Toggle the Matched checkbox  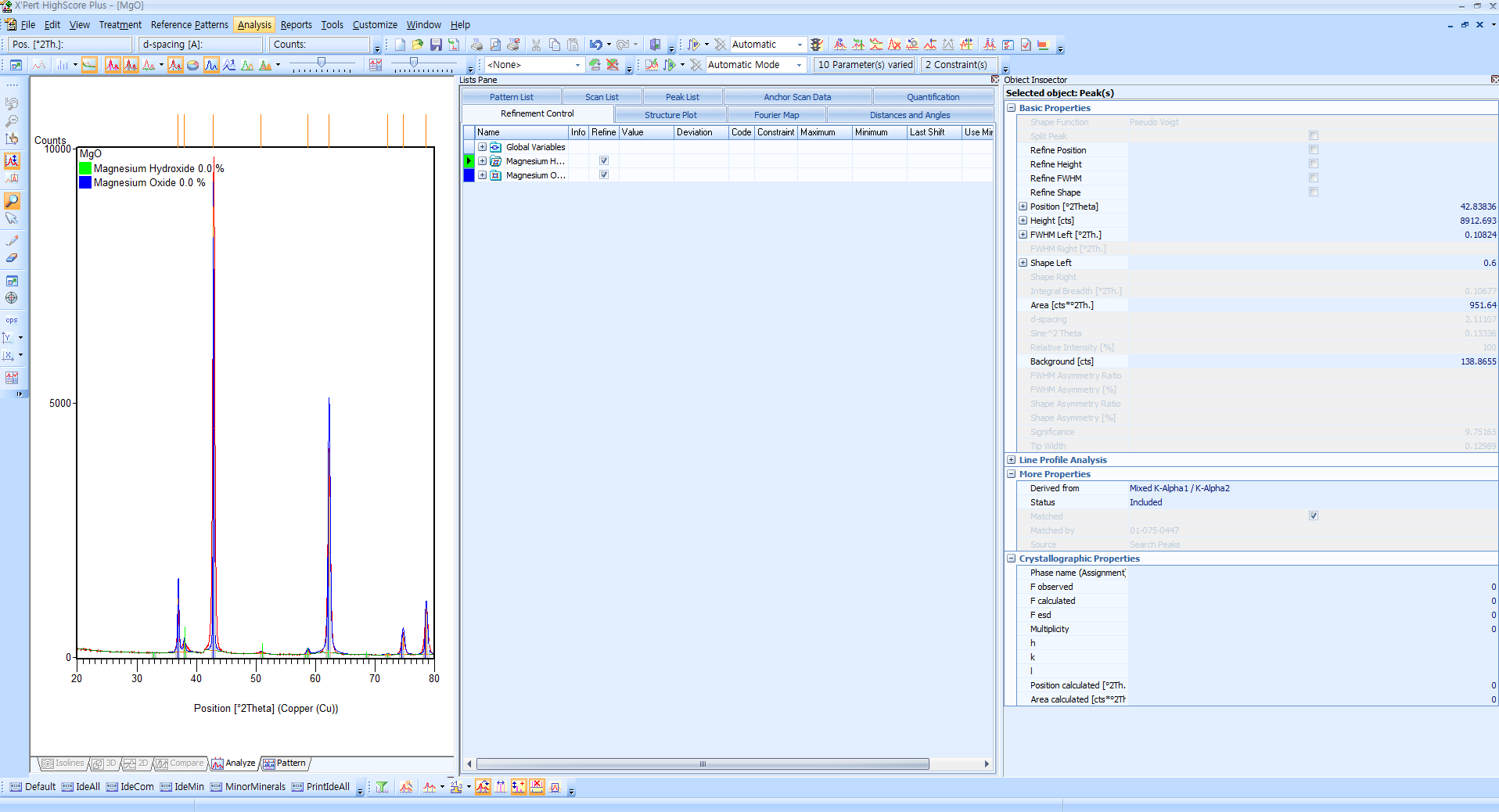coord(1314,516)
